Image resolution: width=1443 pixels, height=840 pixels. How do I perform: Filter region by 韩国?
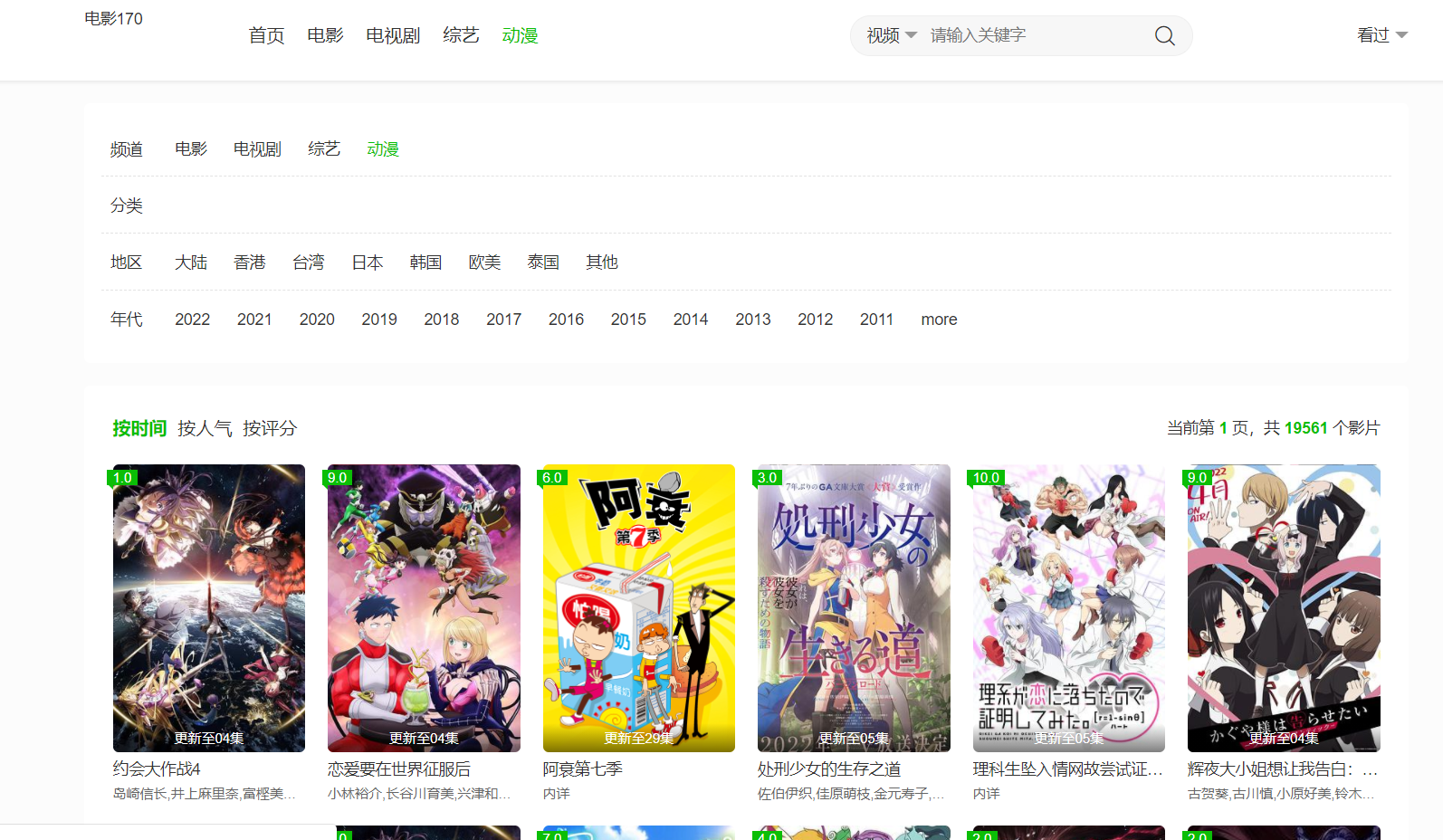coord(425,262)
